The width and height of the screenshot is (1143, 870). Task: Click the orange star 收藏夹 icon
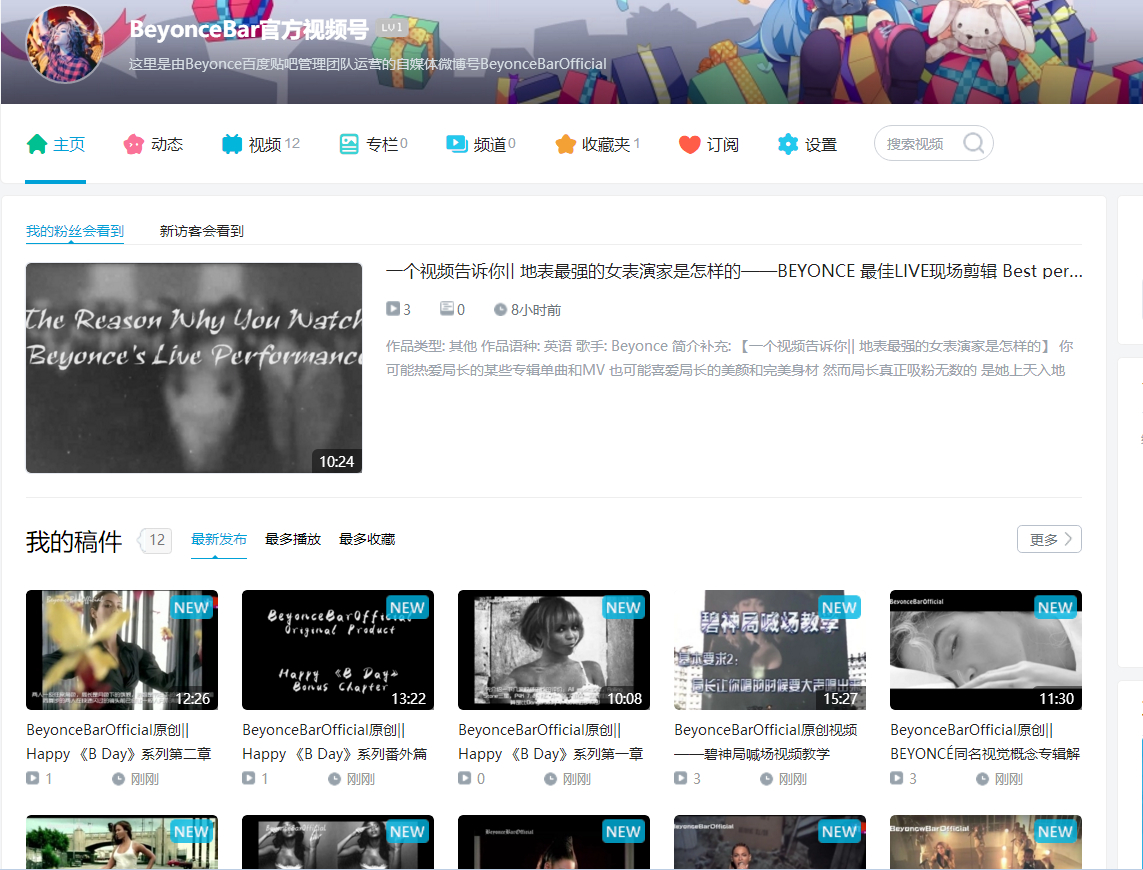tap(566, 144)
